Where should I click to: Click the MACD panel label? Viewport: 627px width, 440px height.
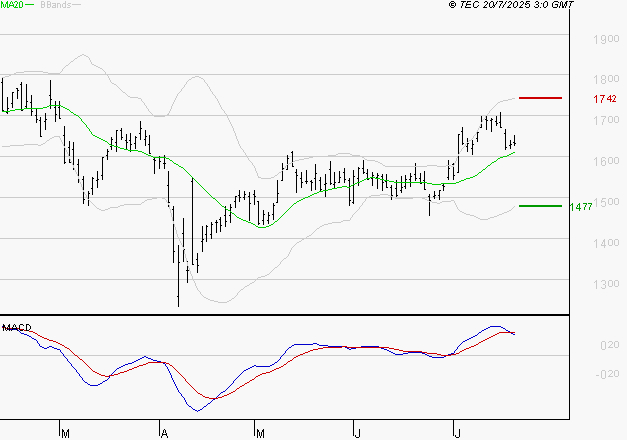coord(17,328)
